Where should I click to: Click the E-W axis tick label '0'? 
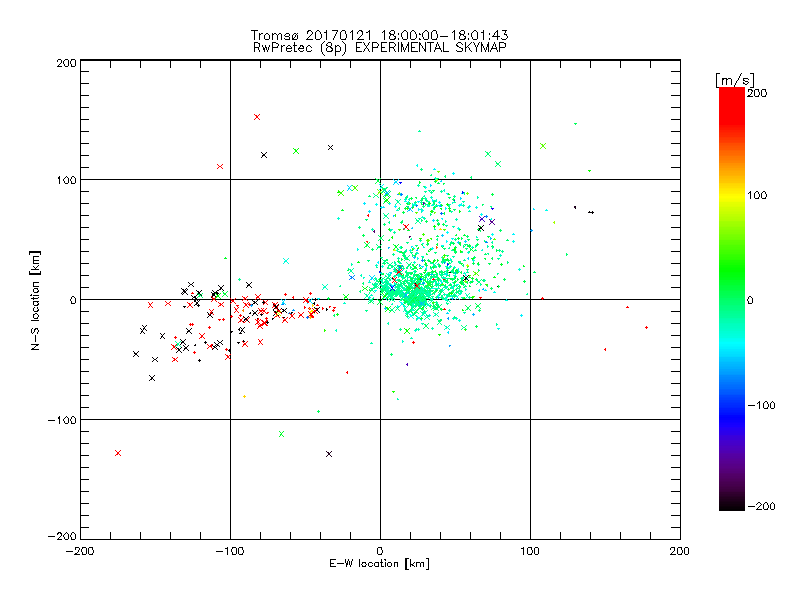[x=380, y=552]
